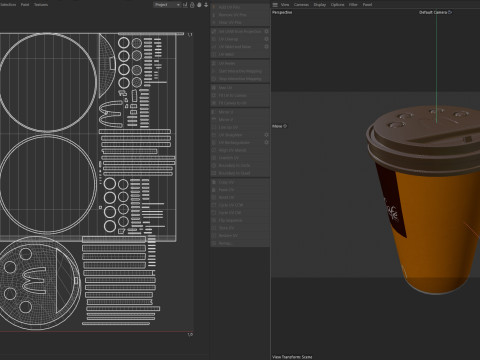Click the round globe icon in the UV editor header

pyautogui.click(x=199, y=5)
